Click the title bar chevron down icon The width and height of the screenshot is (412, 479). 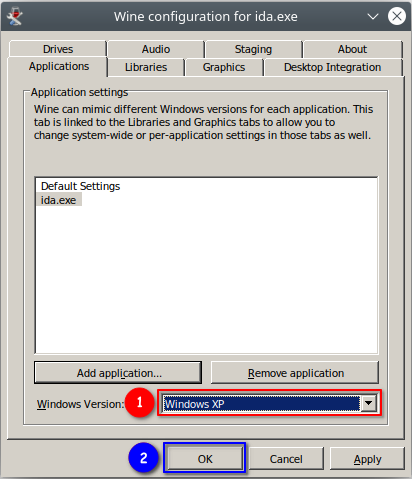pos(373,16)
